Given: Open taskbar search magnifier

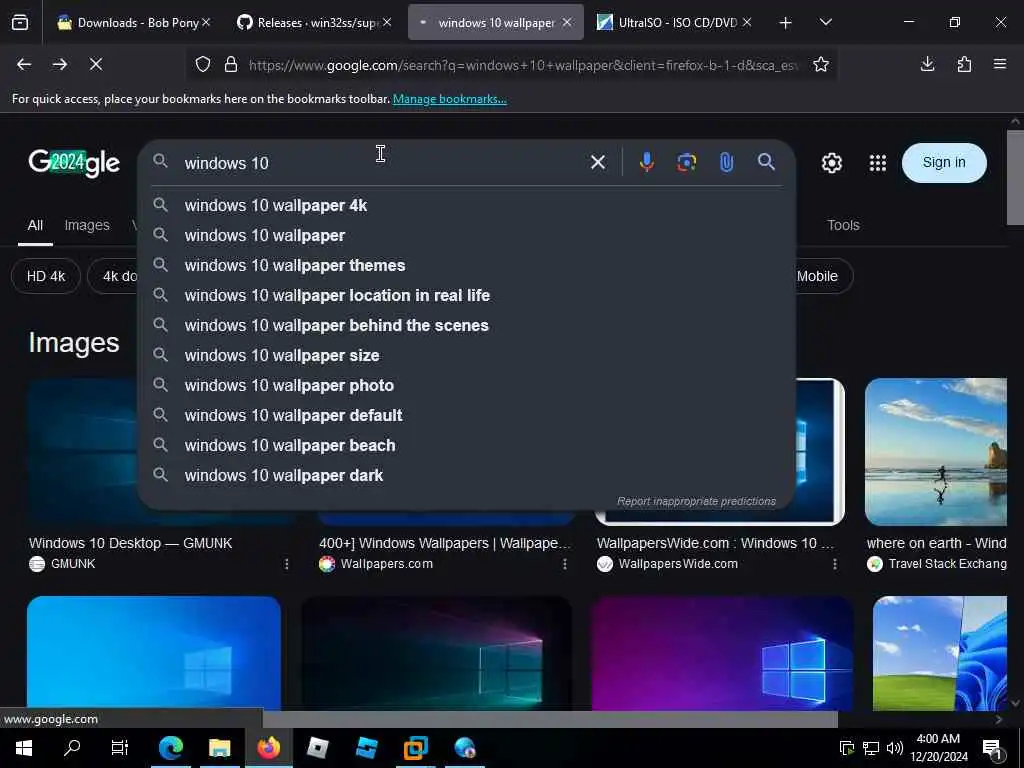Looking at the screenshot, I should (x=72, y=748).
